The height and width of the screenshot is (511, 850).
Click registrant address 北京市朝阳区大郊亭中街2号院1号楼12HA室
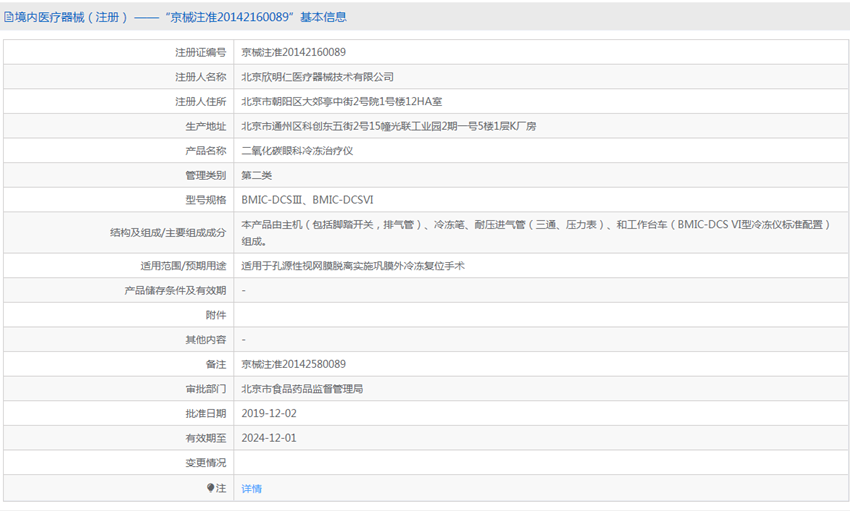[342, 101]
